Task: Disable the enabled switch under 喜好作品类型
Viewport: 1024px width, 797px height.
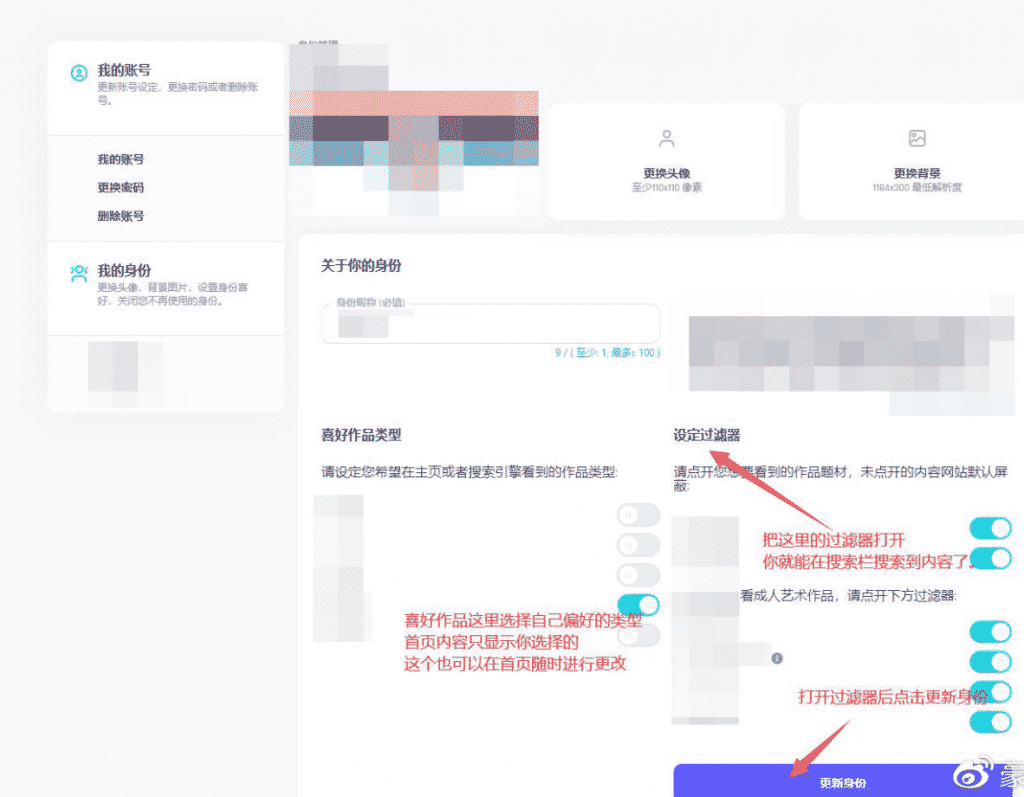Action: coord(638,605)
